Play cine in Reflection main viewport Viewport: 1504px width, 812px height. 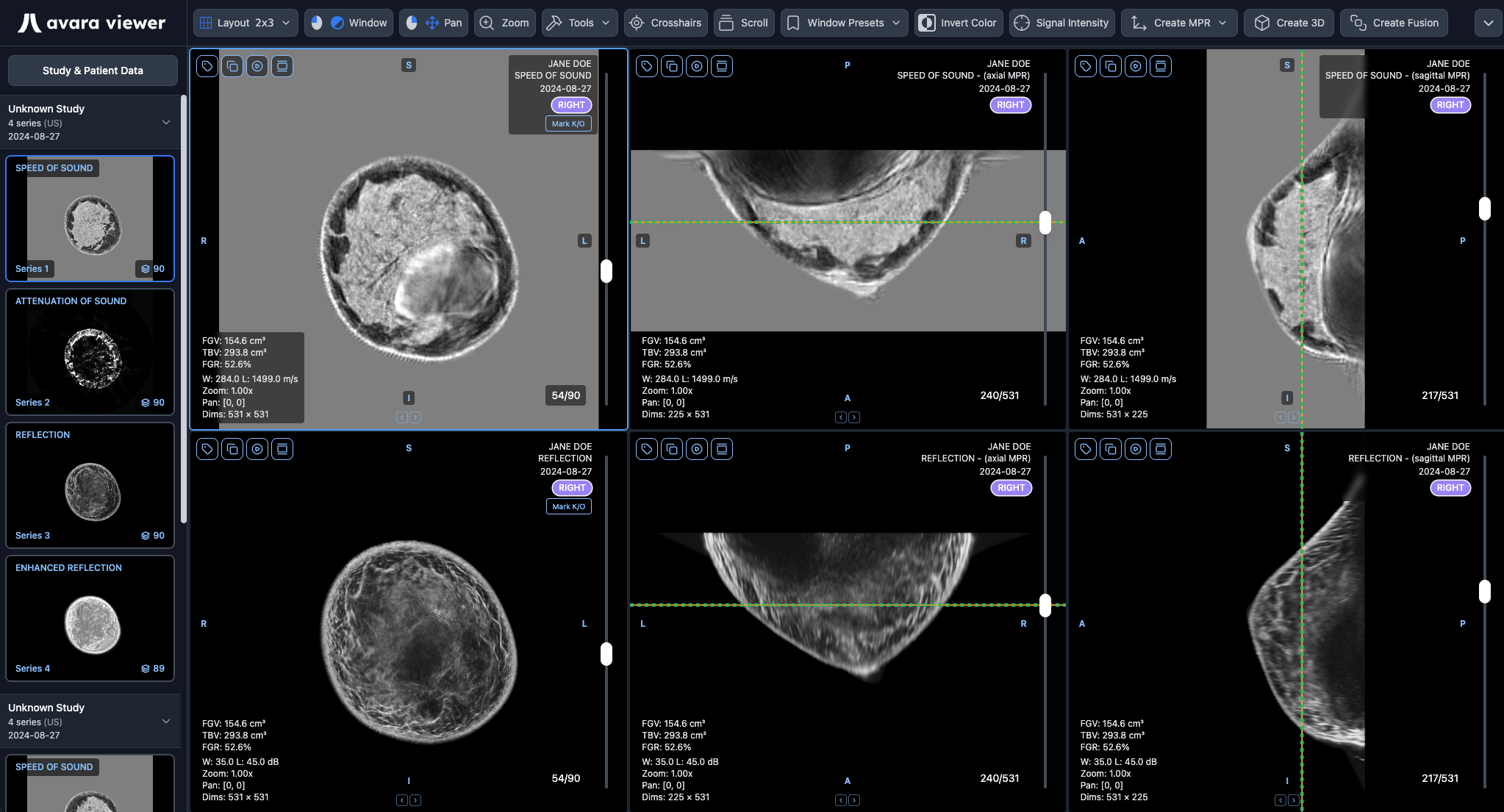point(257,449)
